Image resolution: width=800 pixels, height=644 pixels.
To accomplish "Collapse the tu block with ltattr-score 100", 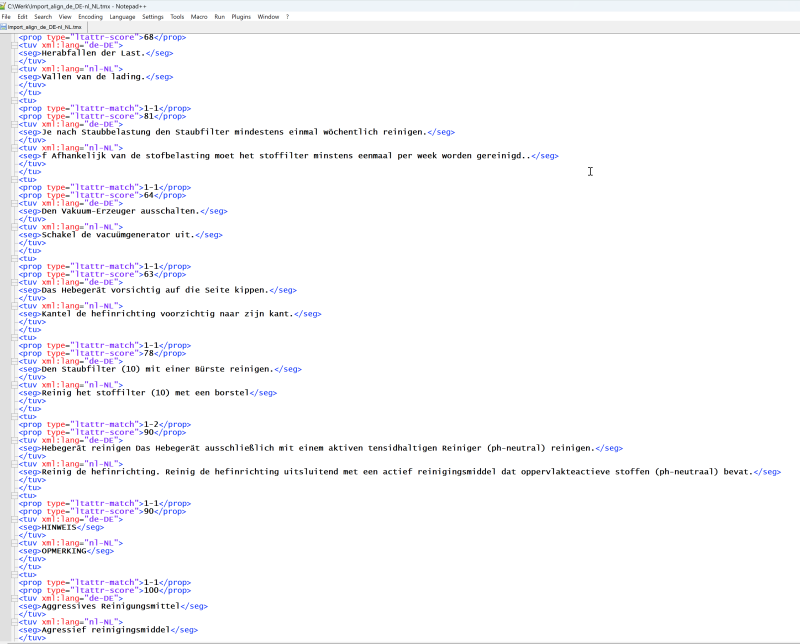I will [x=15, y=575].
